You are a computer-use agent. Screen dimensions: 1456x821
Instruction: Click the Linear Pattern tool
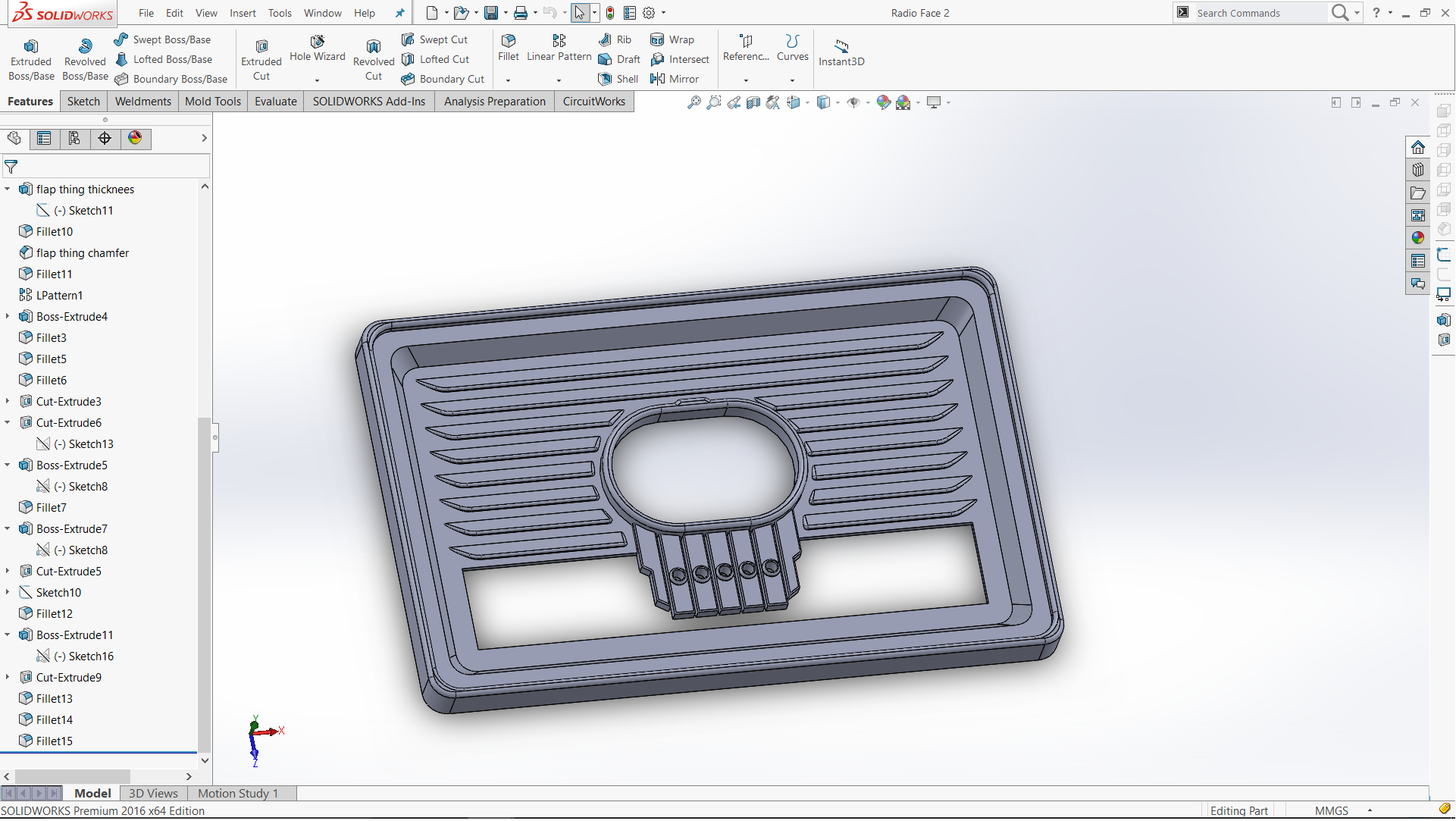tap(559, 48)
